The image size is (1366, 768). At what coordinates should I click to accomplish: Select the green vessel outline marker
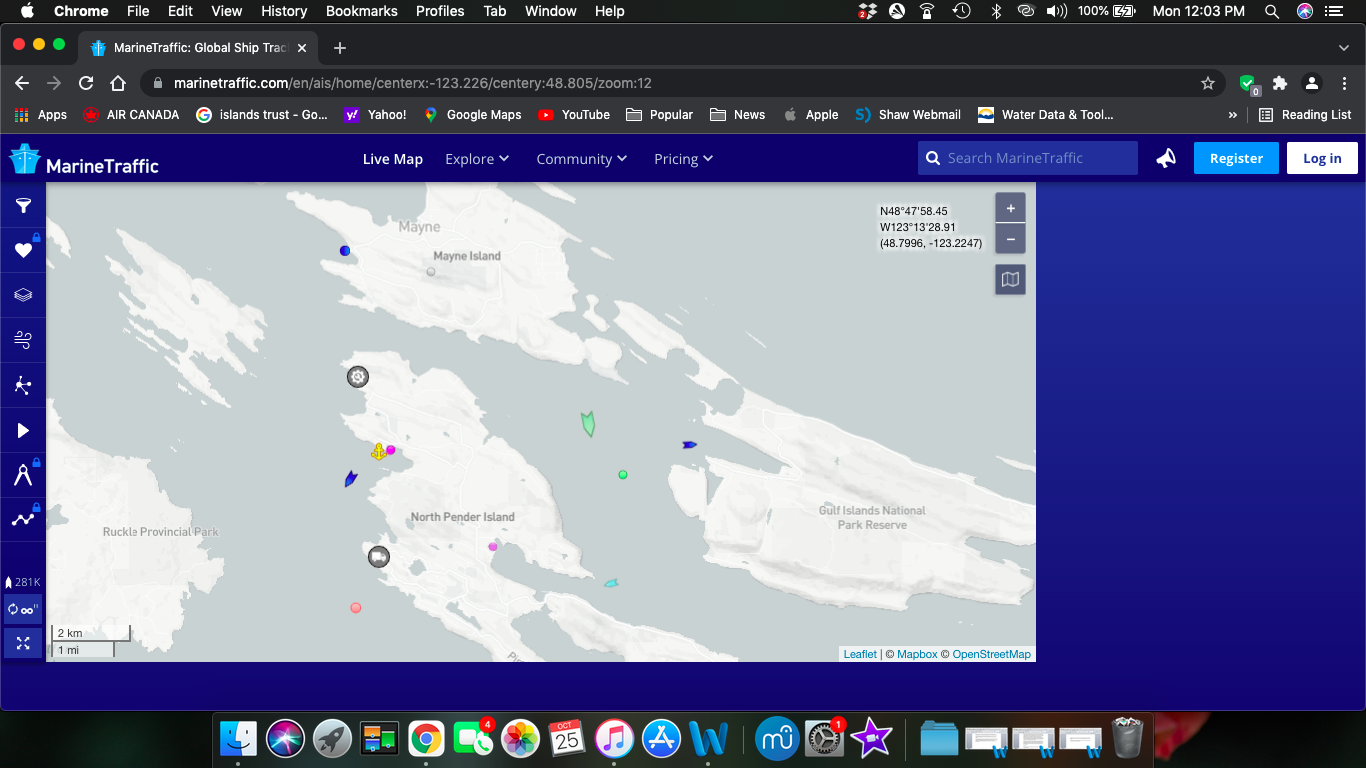[x=589, y=424]
